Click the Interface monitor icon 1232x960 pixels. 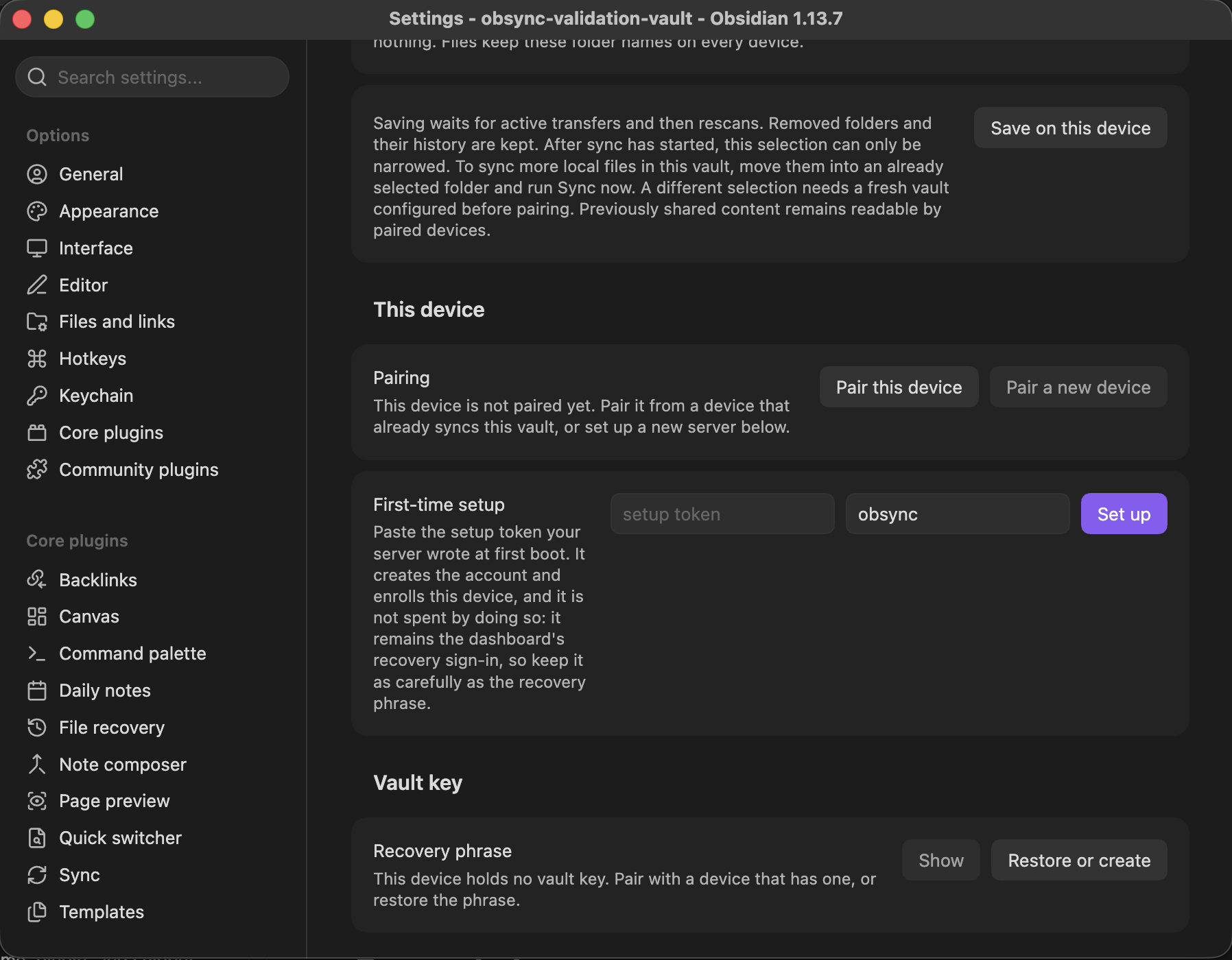[x=37, y=248]
